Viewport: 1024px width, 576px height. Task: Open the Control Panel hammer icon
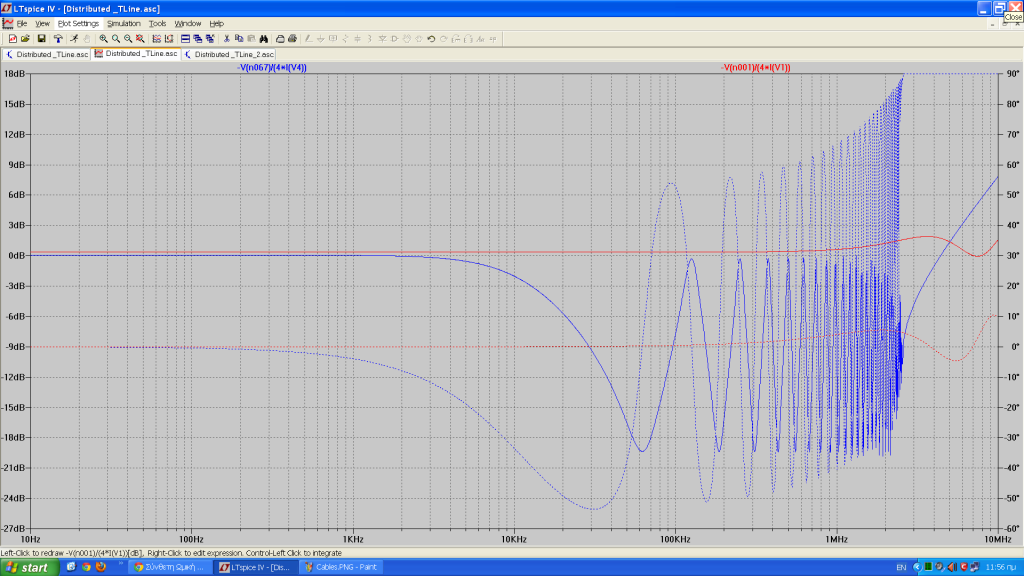[x=58, y=39]
